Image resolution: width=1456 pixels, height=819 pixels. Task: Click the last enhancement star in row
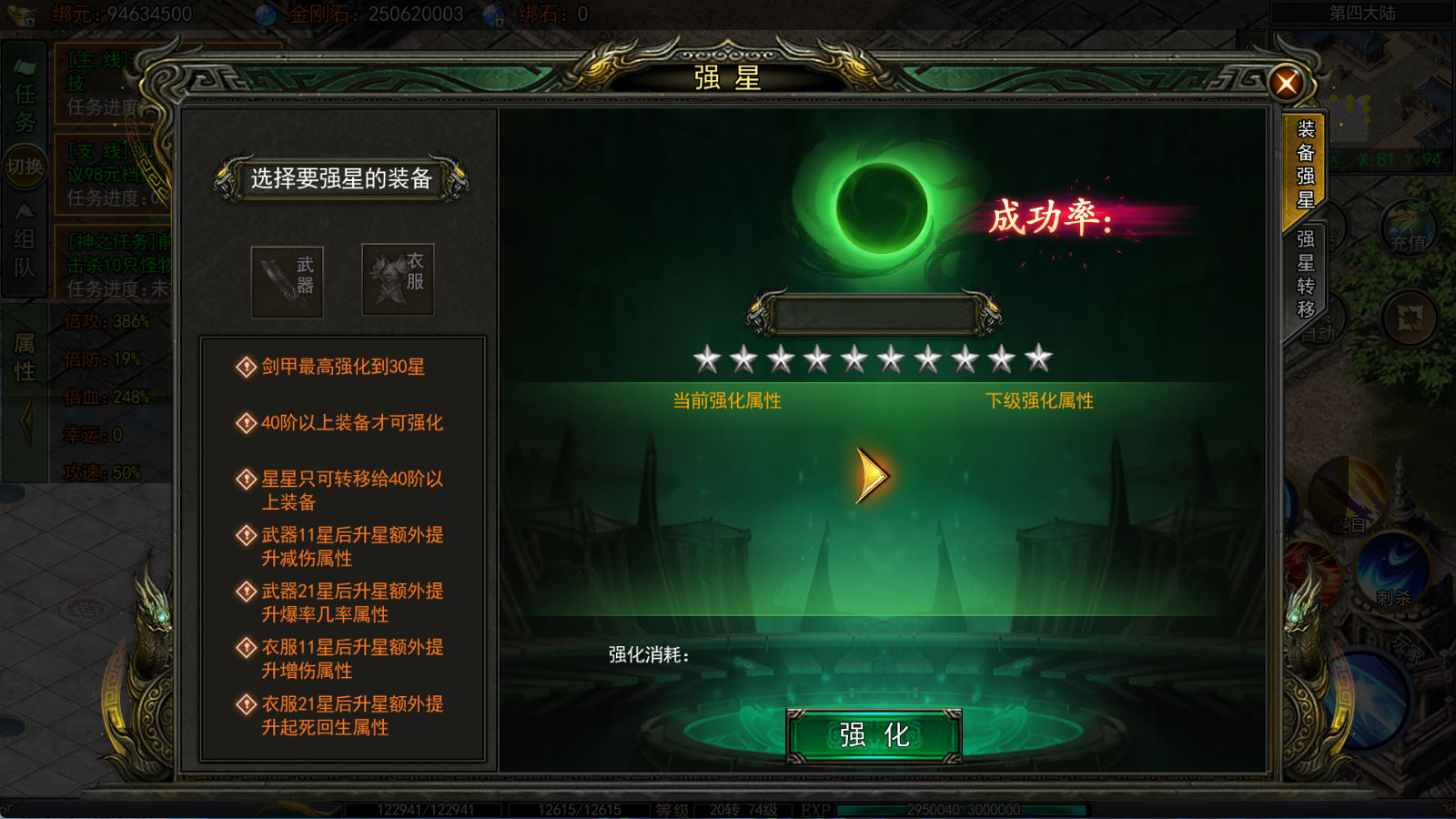[x=1038, y=359]
